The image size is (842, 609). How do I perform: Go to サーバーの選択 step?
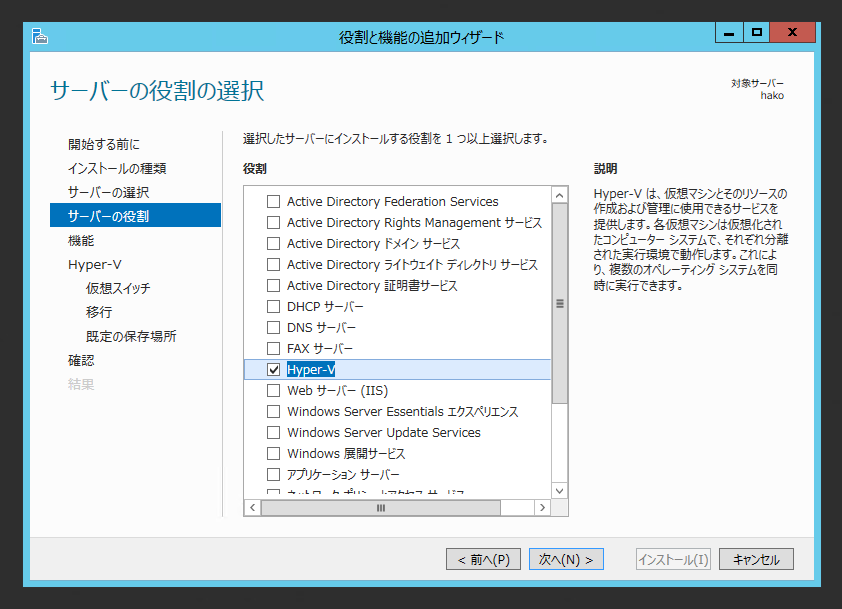pyautogui.click(x=108, y=192)
